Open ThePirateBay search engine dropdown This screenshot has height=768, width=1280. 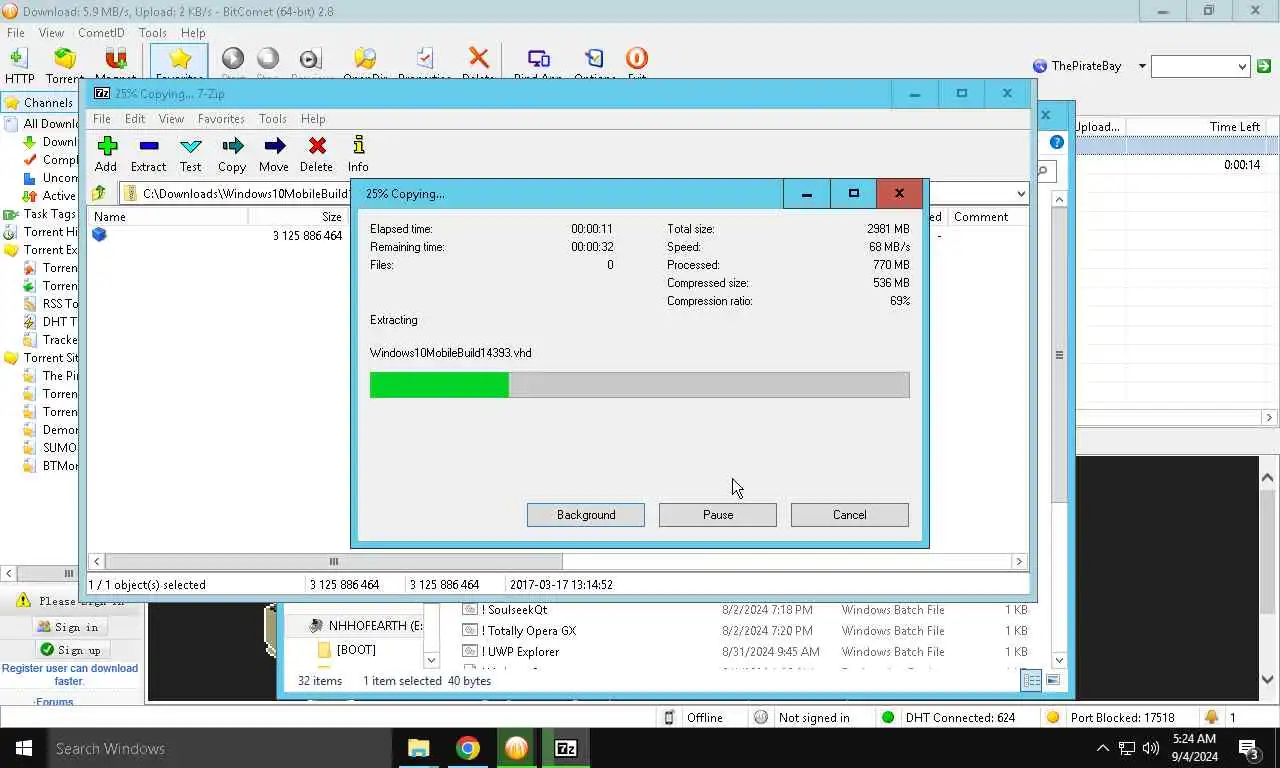pos(1142,66)
